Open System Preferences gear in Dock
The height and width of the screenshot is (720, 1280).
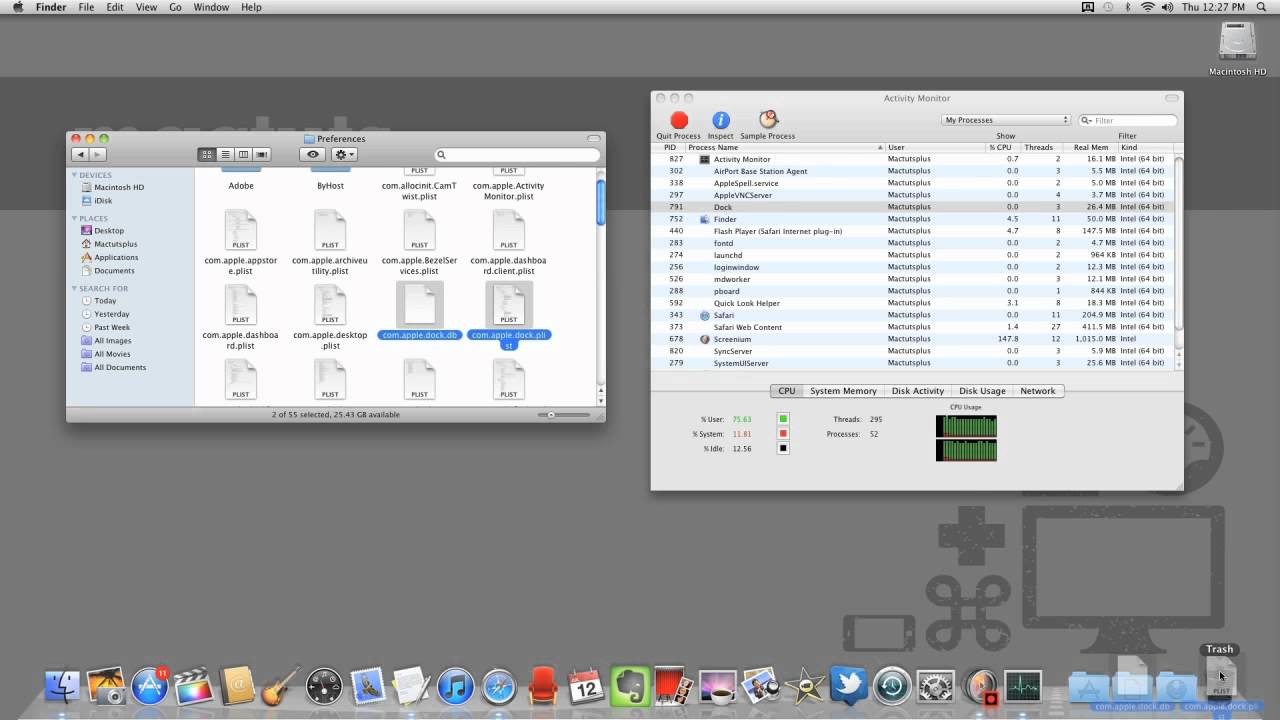click(936, 686)
